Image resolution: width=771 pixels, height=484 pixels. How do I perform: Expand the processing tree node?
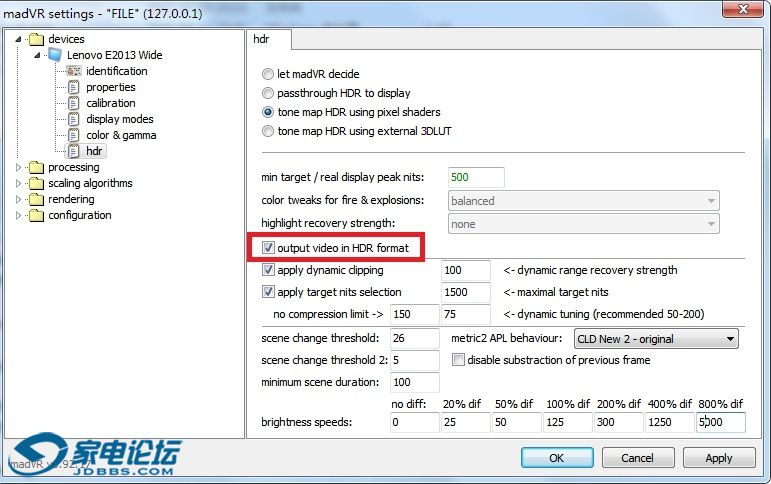18,167
